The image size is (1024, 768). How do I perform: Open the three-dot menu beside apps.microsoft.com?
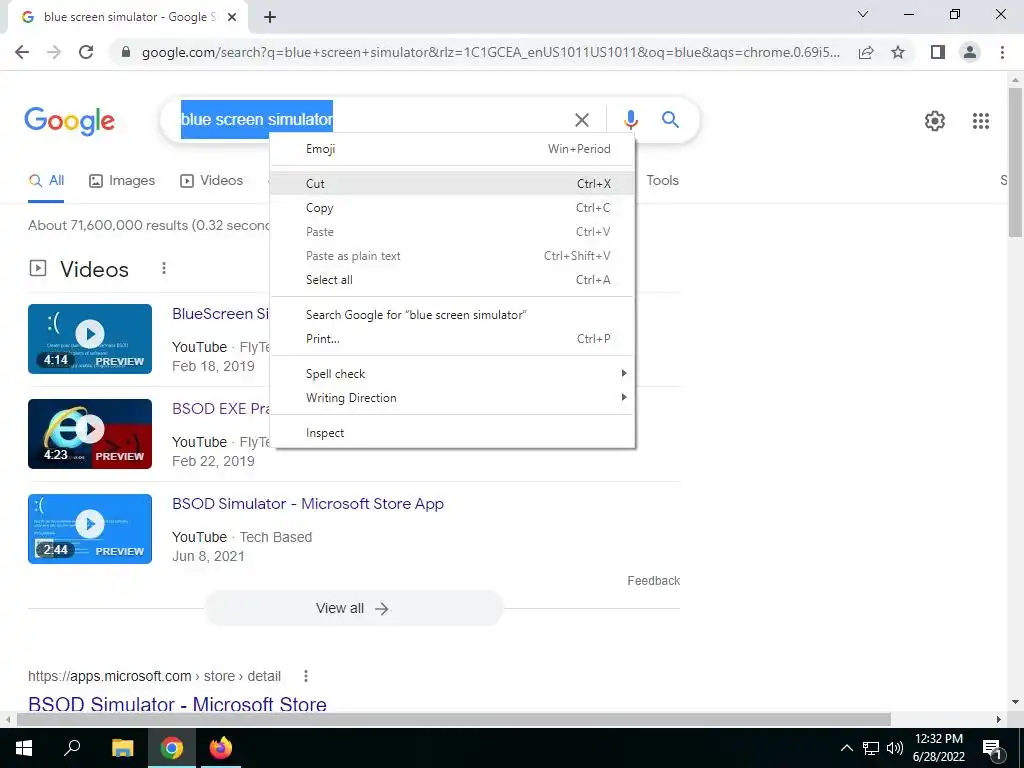[306, 676]
